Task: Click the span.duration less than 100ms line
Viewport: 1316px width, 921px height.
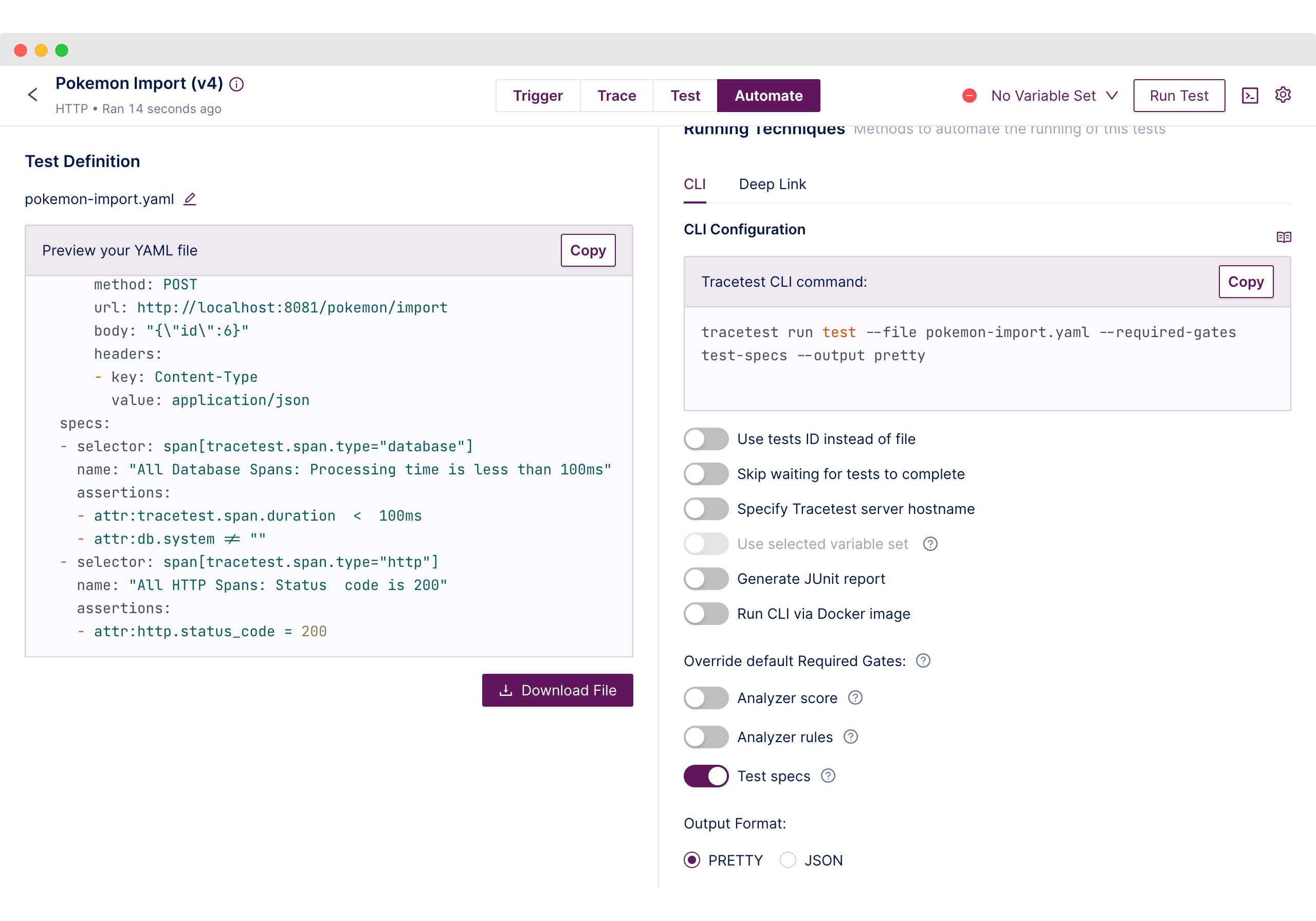Action: 249,516
